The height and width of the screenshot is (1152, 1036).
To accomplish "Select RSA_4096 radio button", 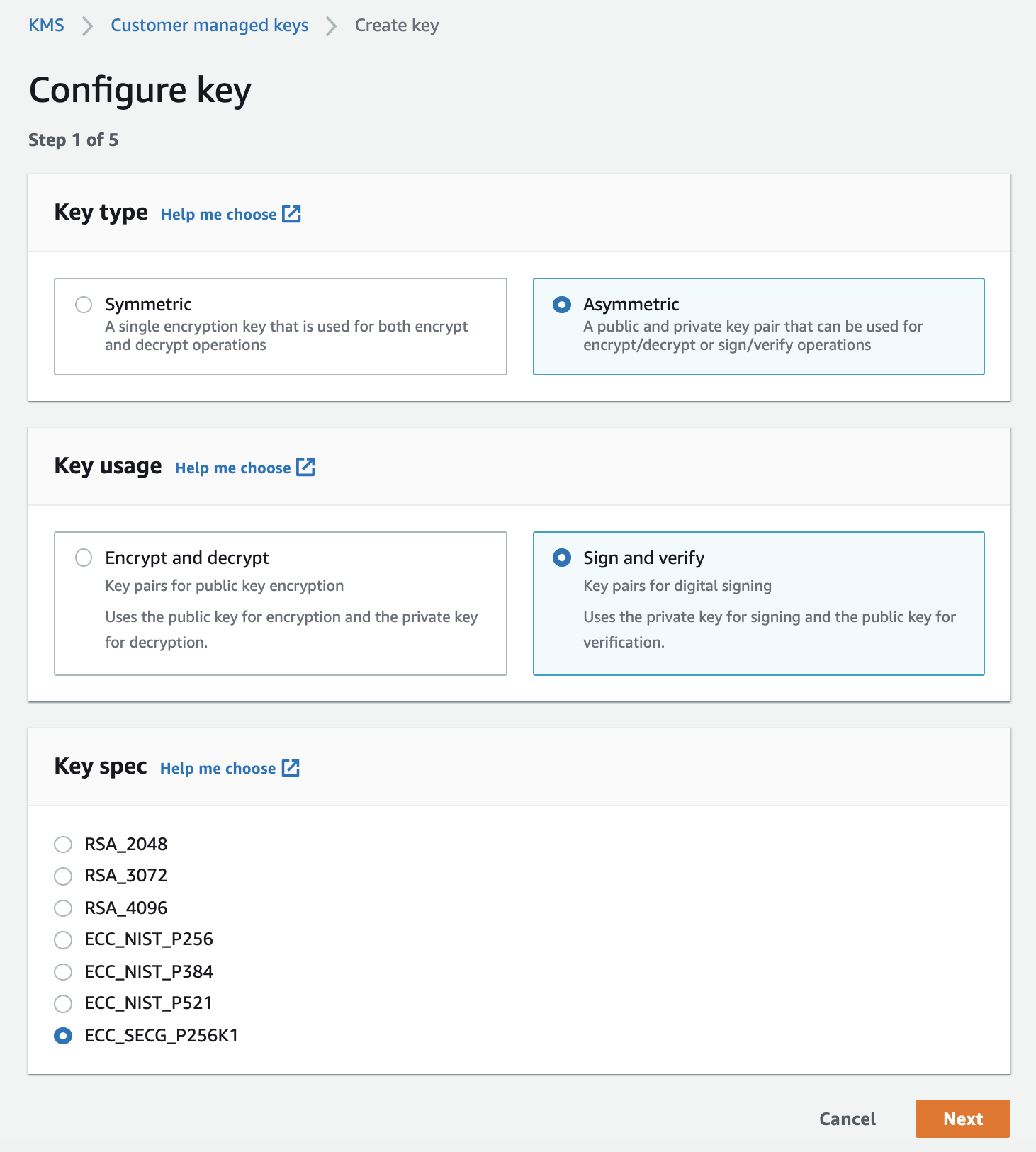I will 63,908.
